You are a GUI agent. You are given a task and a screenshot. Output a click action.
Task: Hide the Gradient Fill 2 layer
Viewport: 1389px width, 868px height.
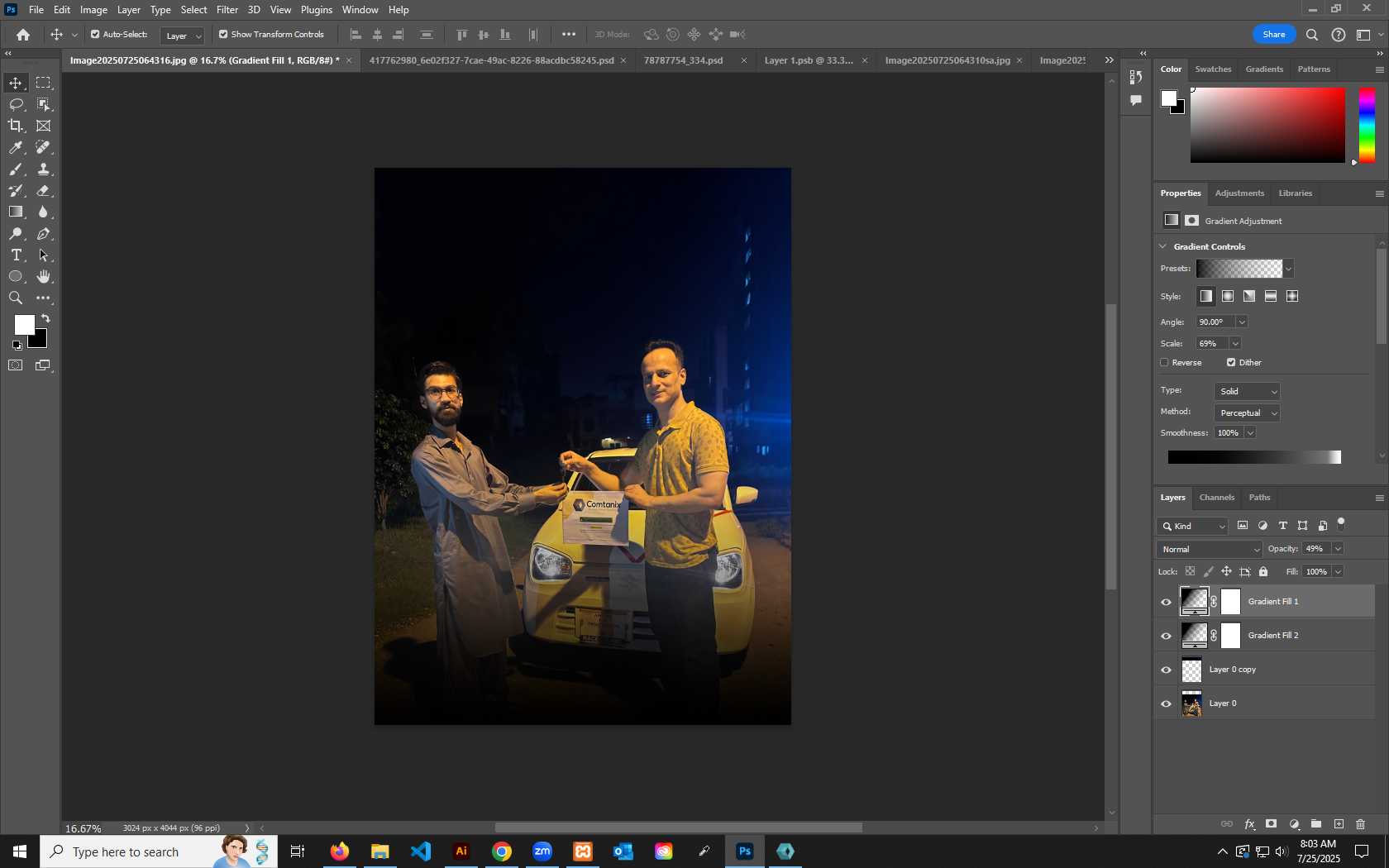[1166, 636]
